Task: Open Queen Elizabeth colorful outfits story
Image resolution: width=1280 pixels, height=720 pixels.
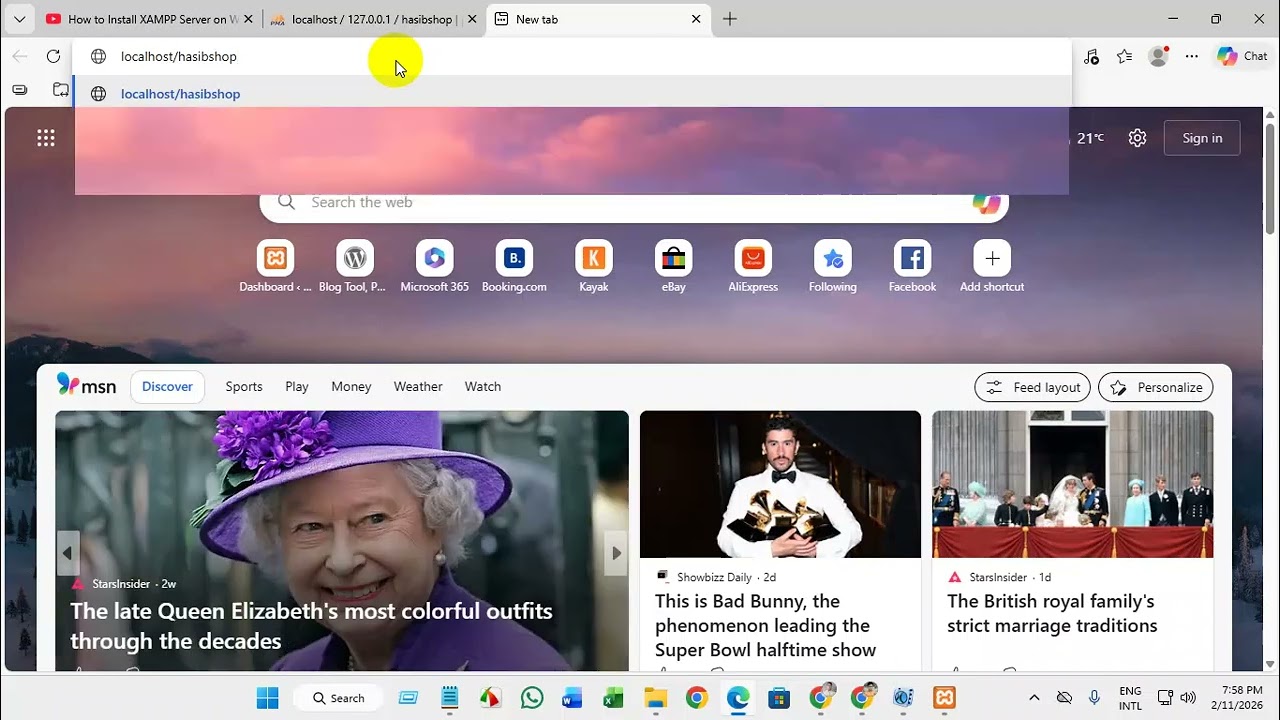Action: [311, 625]
